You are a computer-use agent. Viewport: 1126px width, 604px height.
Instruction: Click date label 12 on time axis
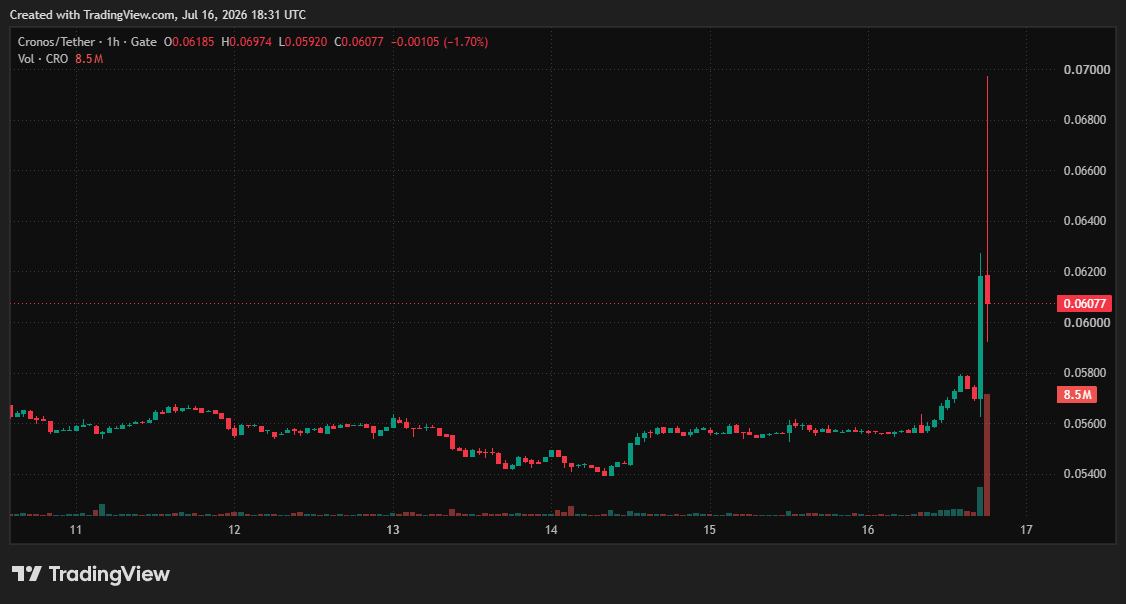point(234,530)
